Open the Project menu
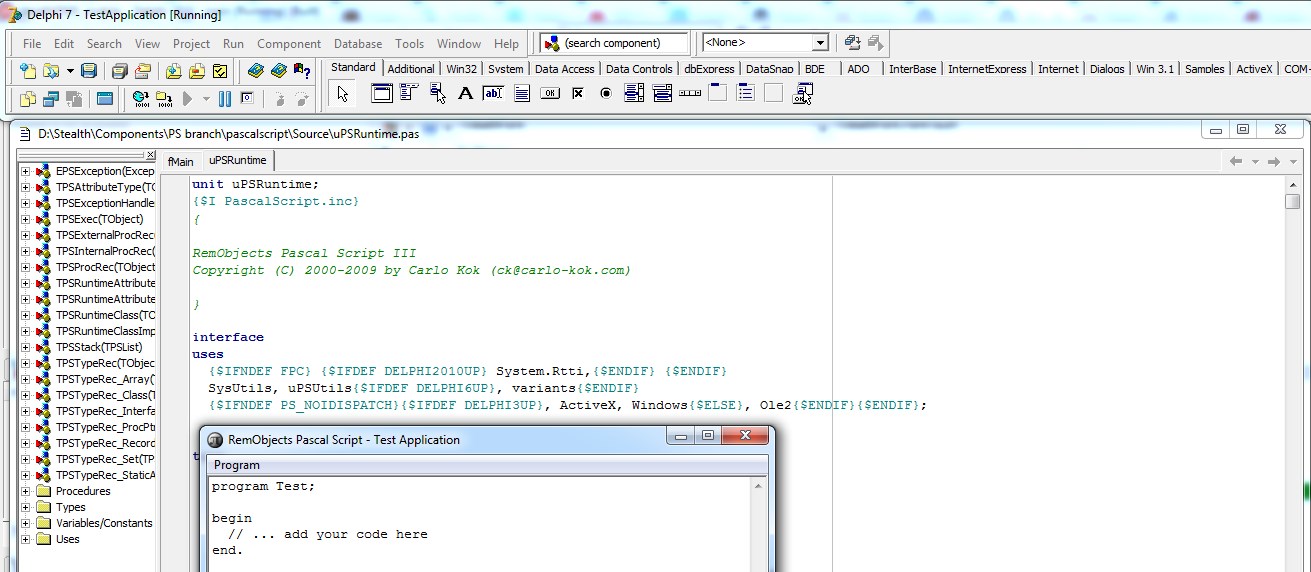Viewport: 1311px width, 572px height. (x=191, y=44)
